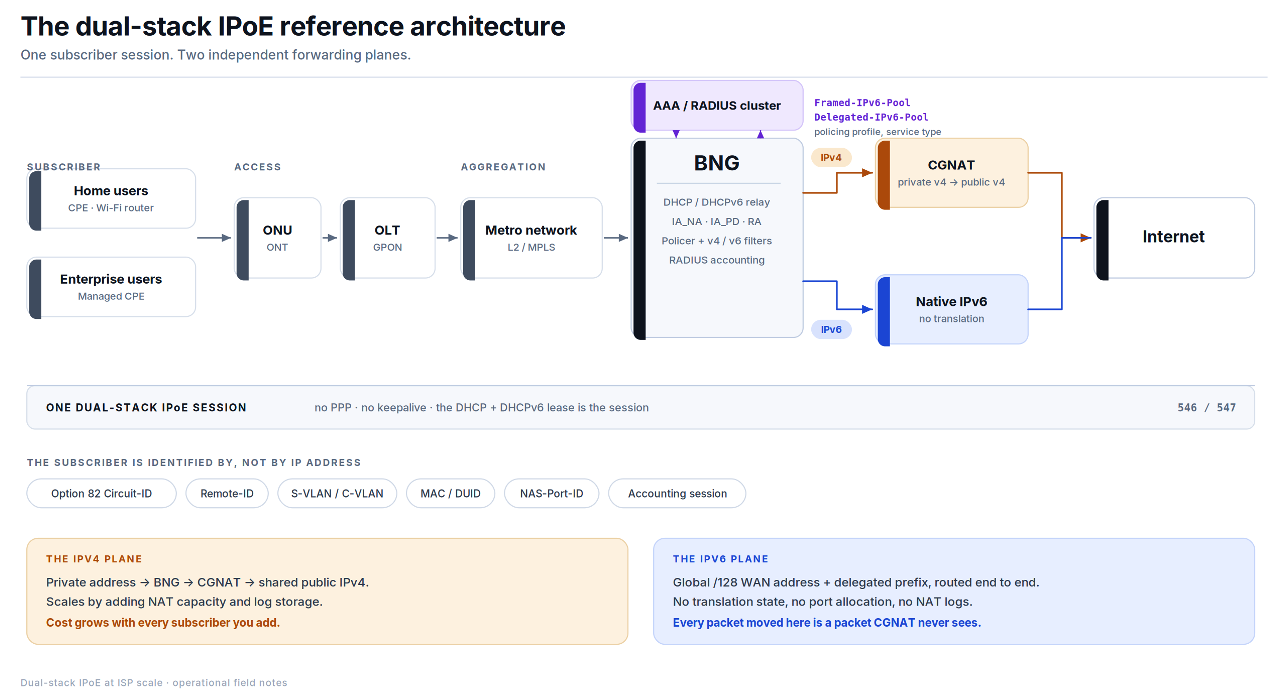Click the main dual-stack IPoE architecture title
Screen dimensions: 1280x697
tap(293, 26)
